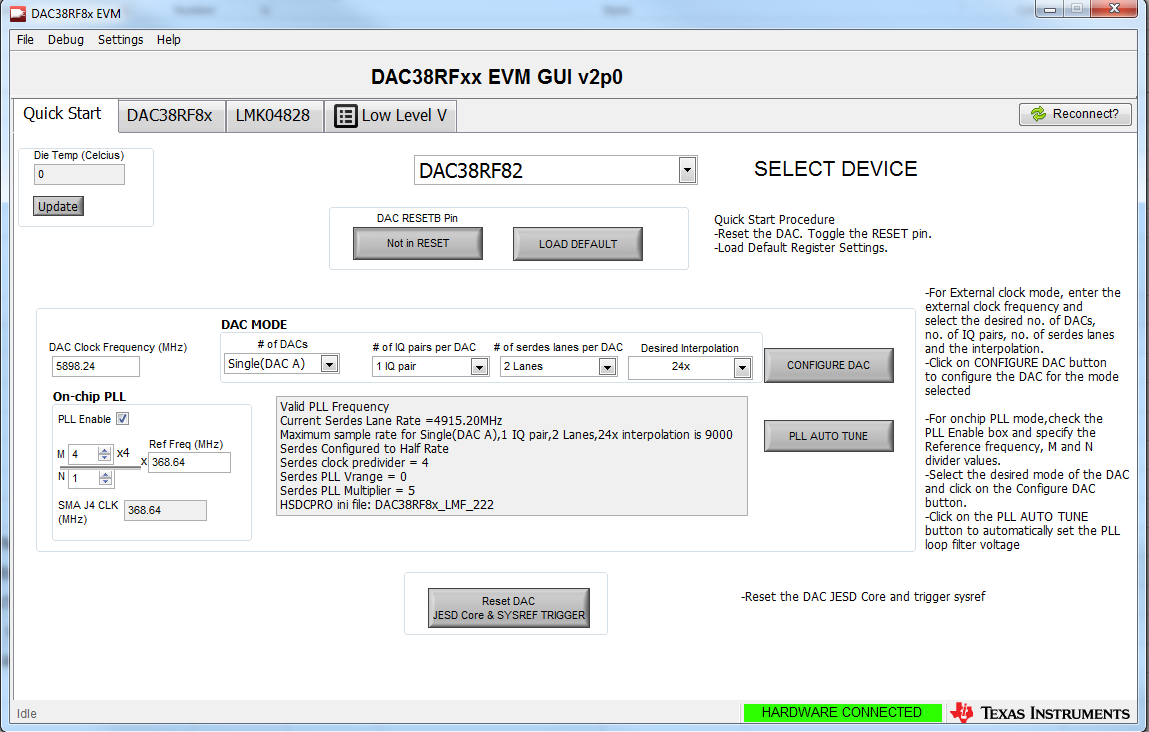
Task: Switch to the DAC38RF8x tab
Action: [x=171, y=116]
